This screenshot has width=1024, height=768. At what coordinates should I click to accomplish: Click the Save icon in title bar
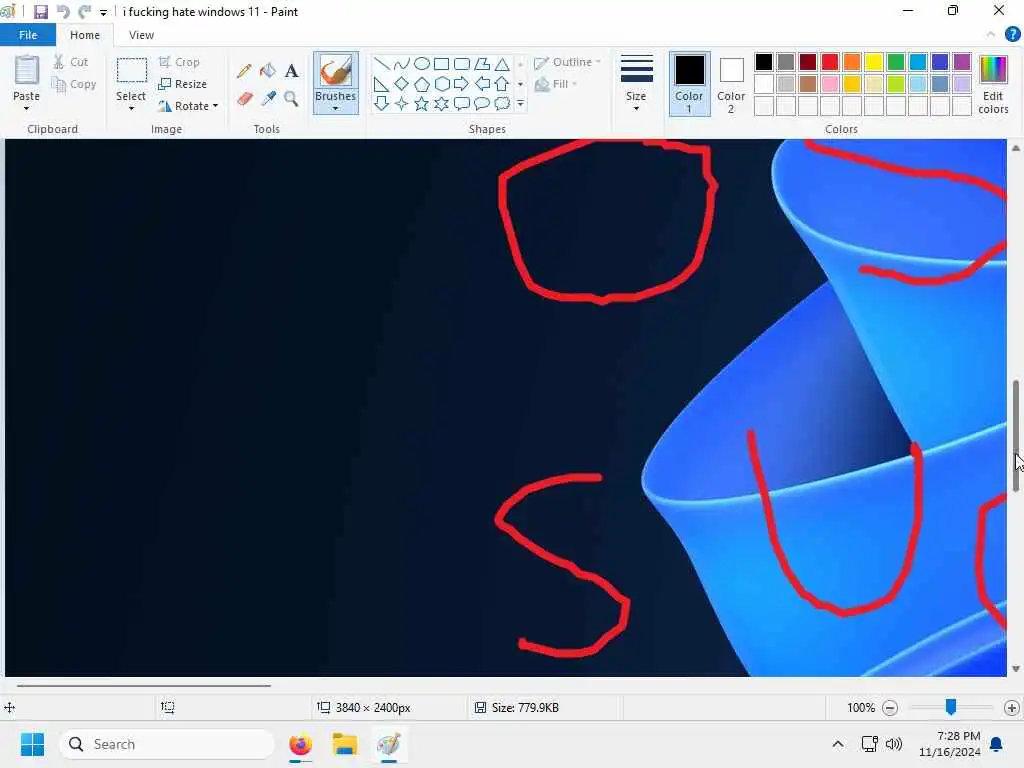40,12
